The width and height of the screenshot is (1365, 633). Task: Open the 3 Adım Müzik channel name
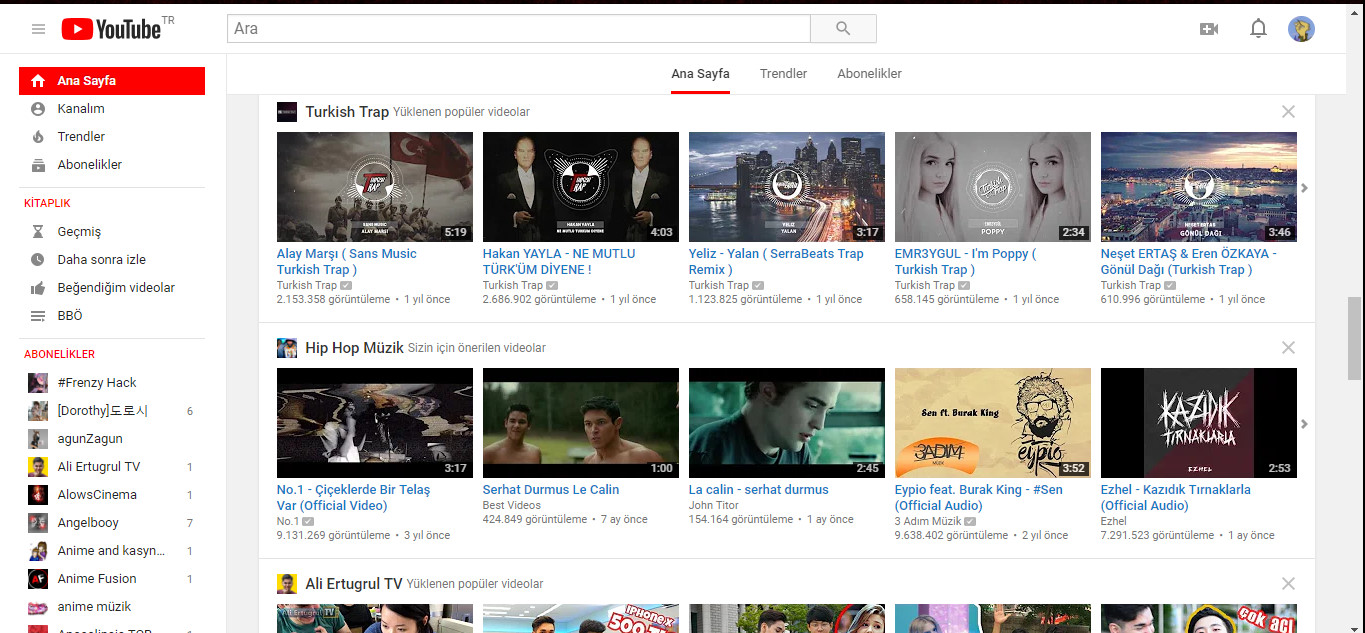tap(928, 521)
